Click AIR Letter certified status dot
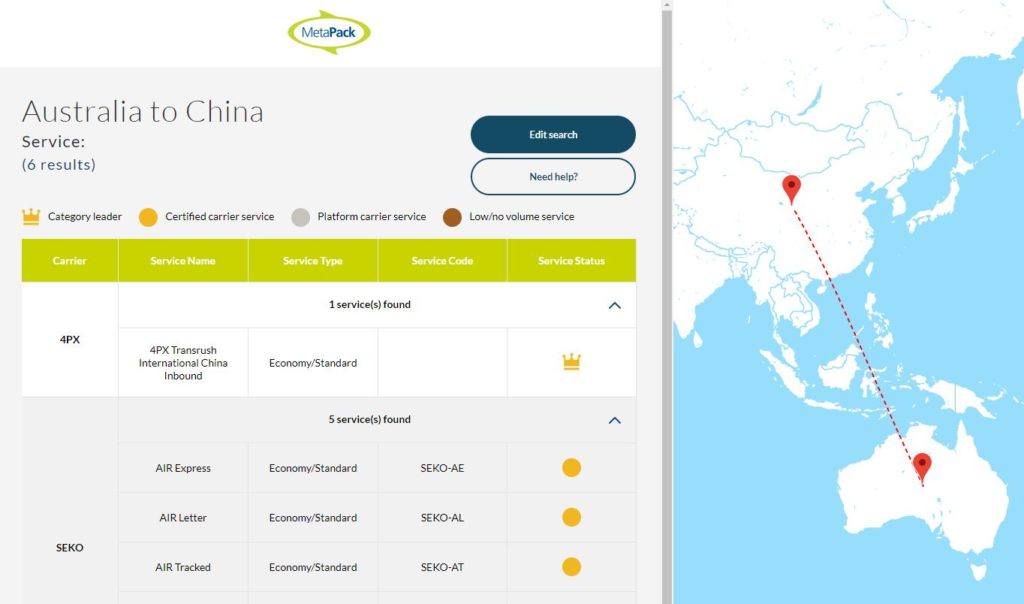The image size is (1024, 604). 571,517
